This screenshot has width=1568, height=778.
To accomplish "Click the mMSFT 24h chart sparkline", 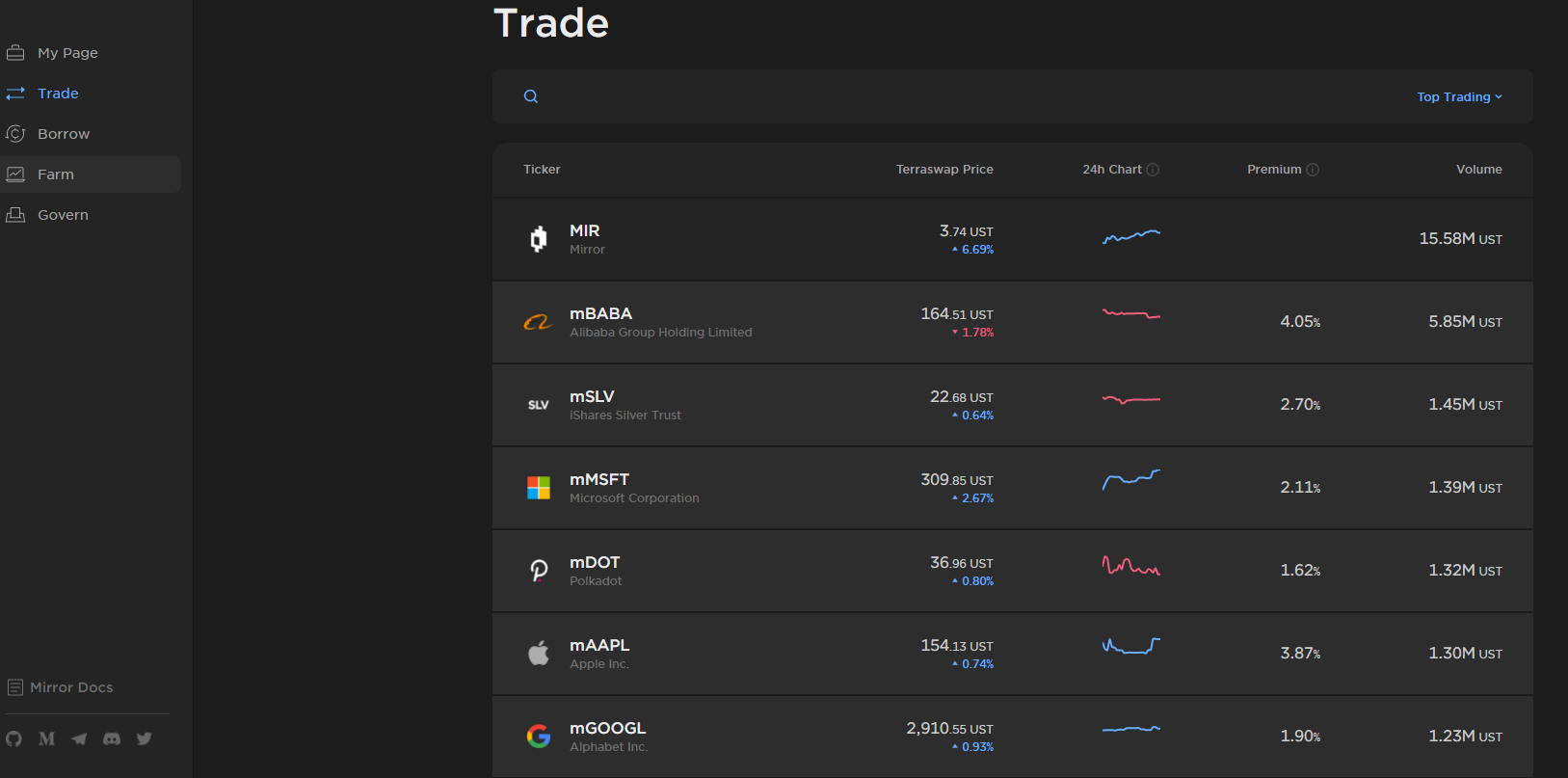I will [x=1131, y=479].
